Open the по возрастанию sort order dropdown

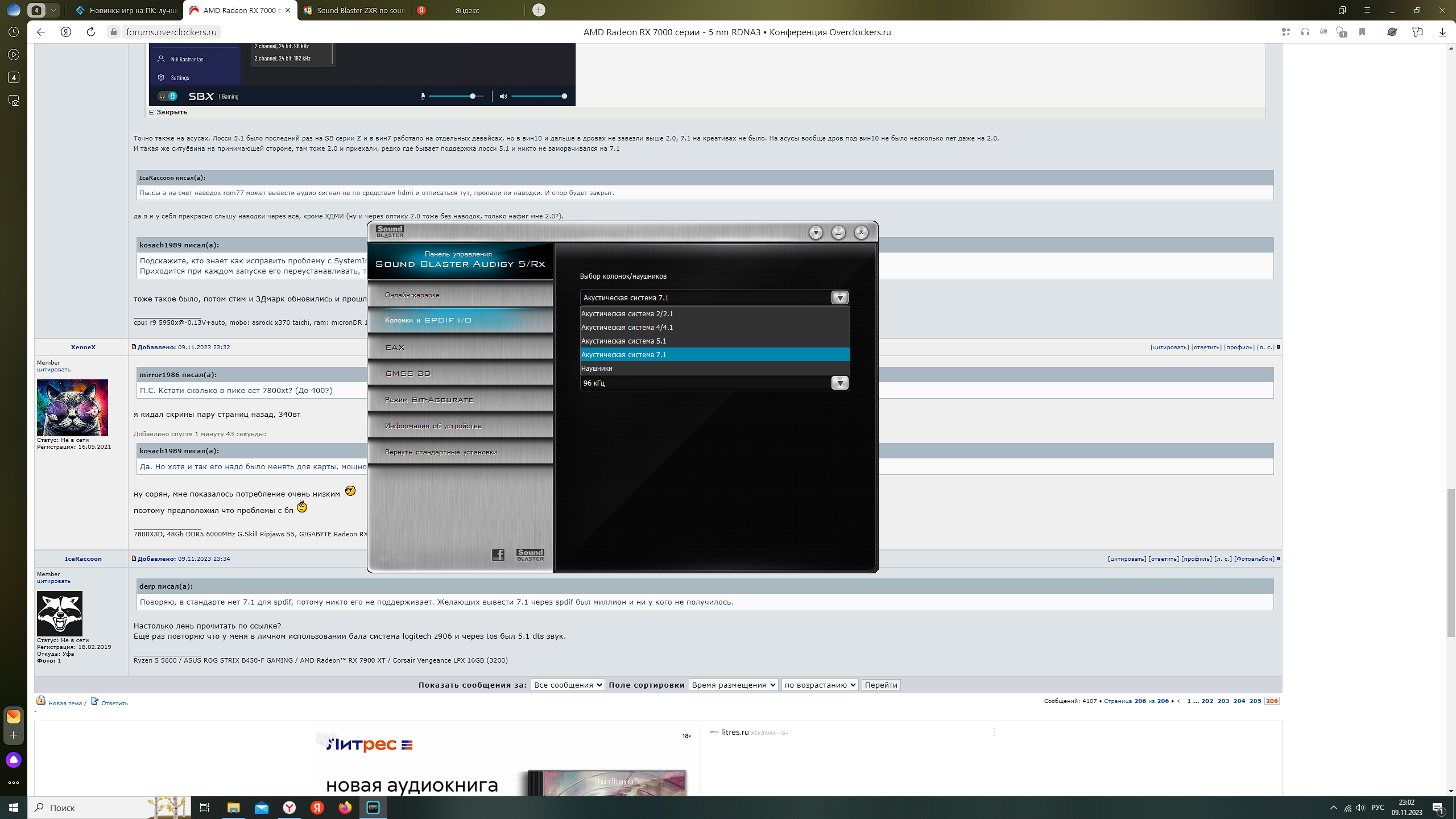(819, 685)
